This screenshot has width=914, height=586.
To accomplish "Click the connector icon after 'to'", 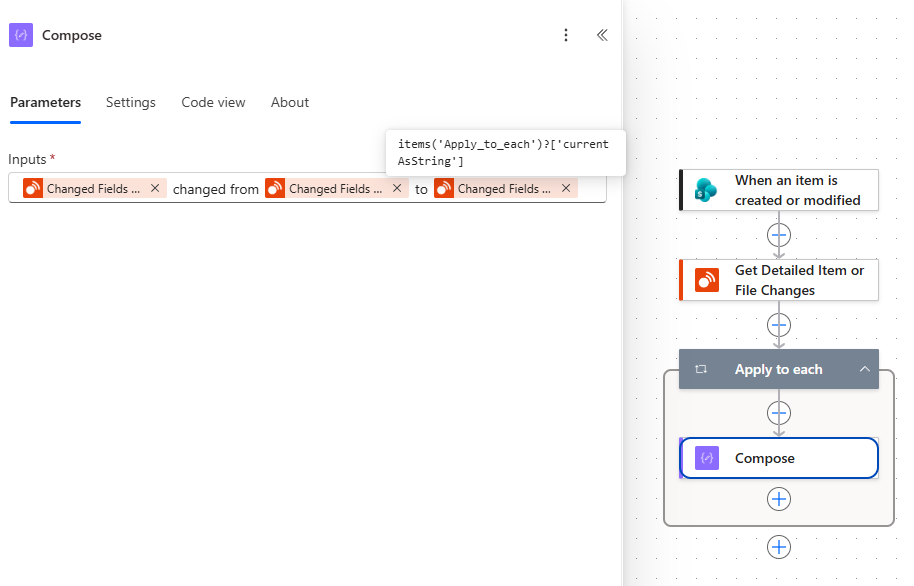I will point(444,188).
